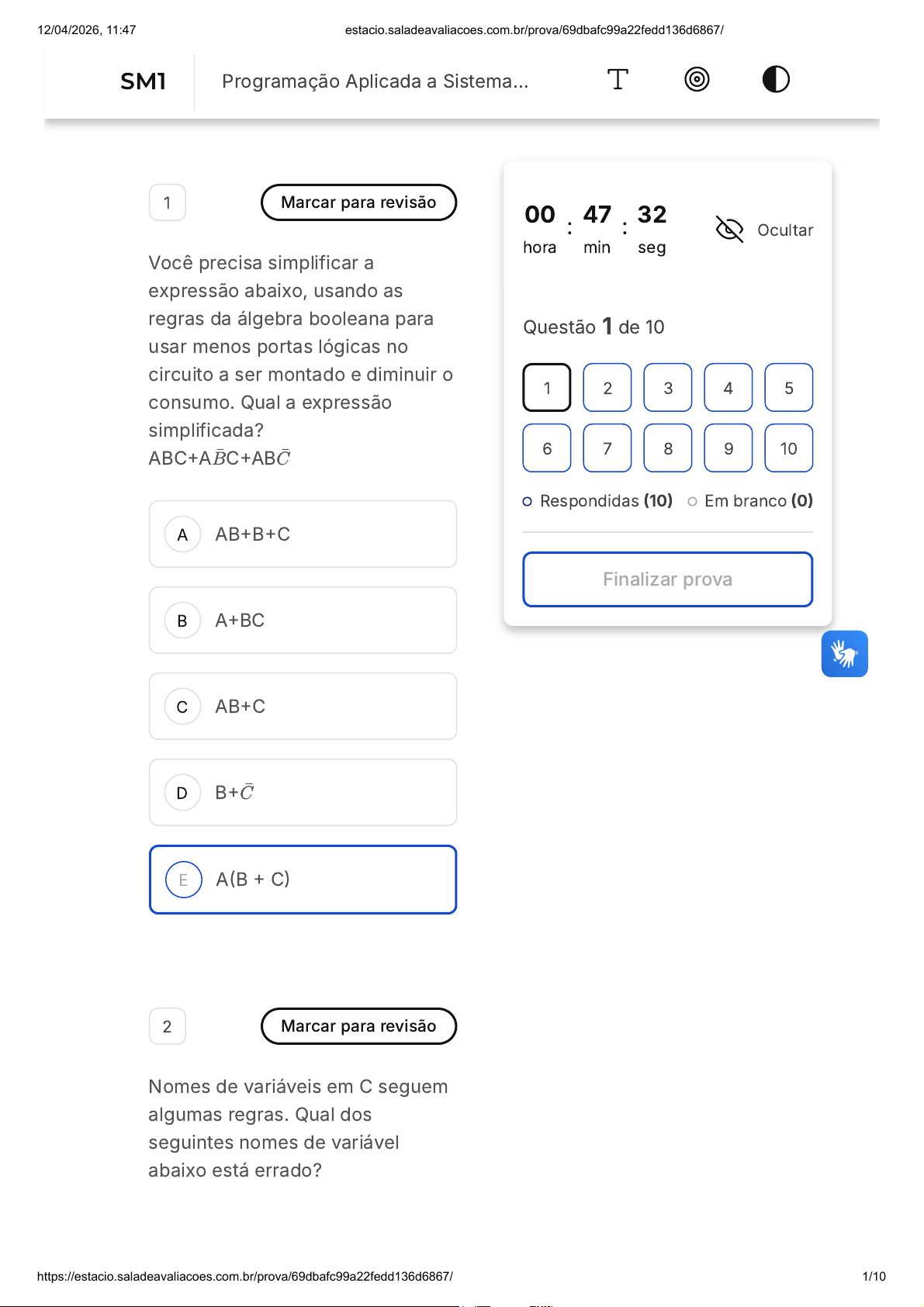Viewport: 924px width, 1307px height.
Task: Click the target focus mode icon
Action: 697,79
